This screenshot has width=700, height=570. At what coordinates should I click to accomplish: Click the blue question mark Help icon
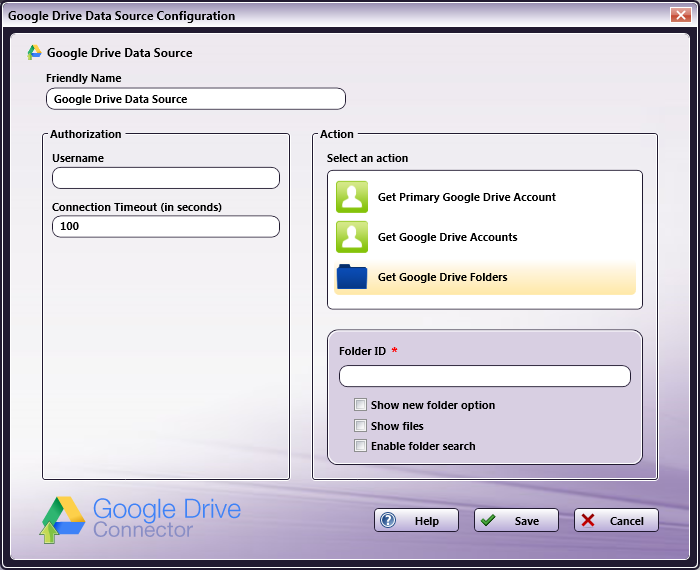[x=388, y=520]
